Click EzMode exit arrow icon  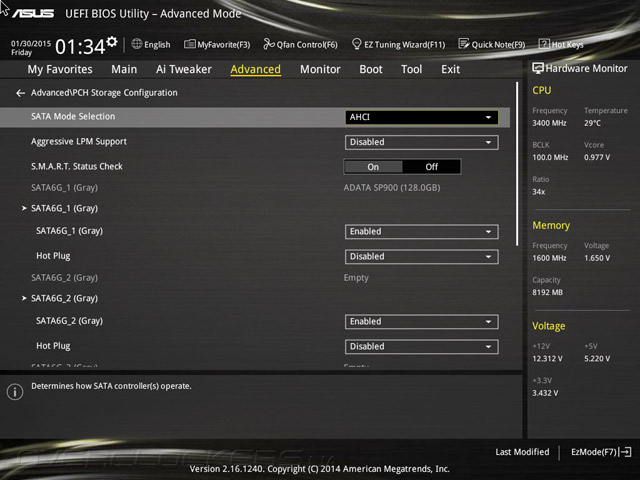click(x=626, y=452)
